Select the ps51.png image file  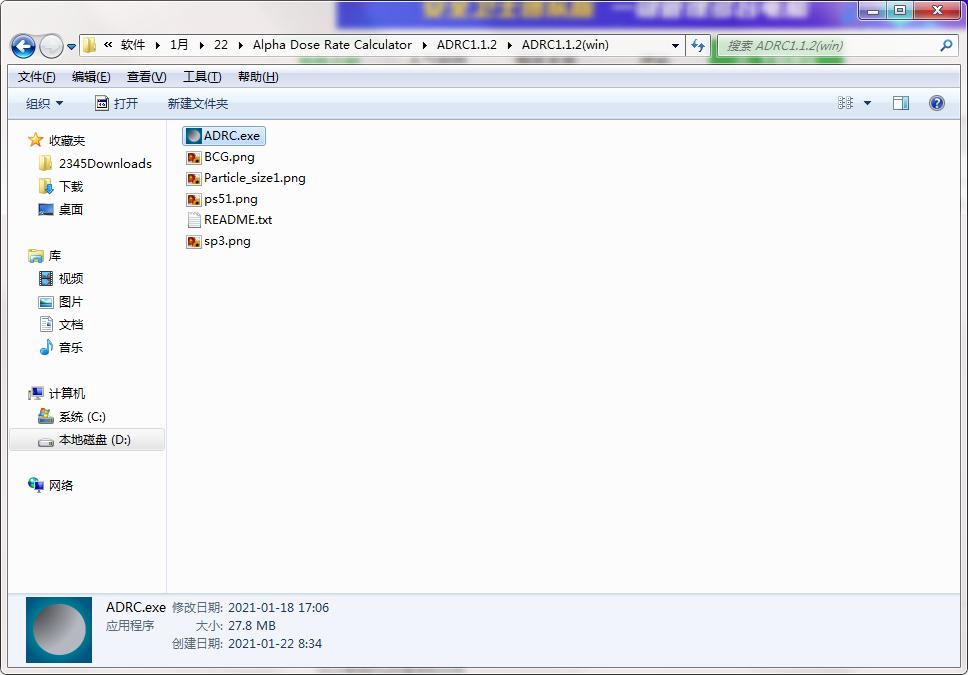coord(230,199)
